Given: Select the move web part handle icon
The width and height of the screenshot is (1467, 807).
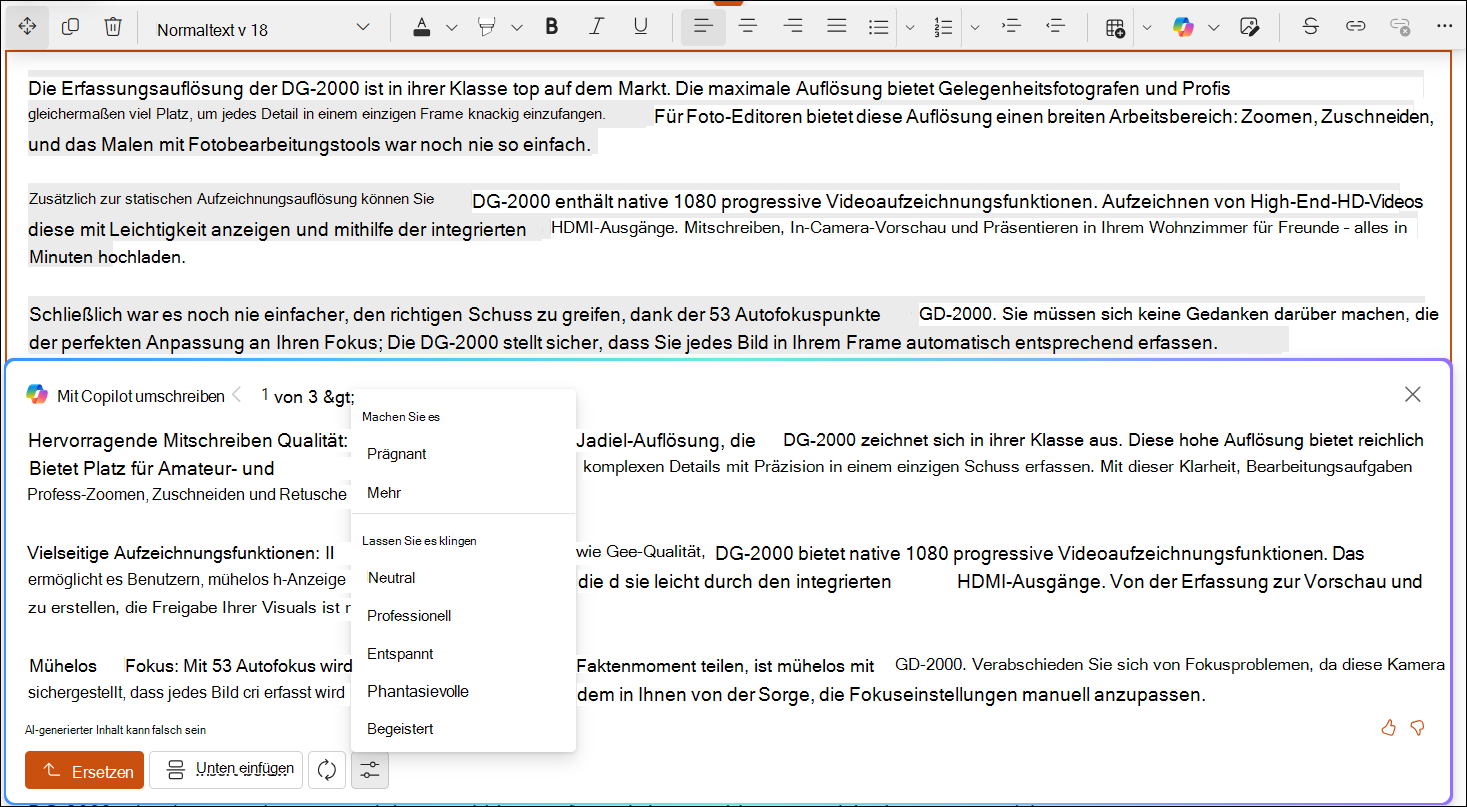Looking at the screenshot, I should tap(27, 27).
